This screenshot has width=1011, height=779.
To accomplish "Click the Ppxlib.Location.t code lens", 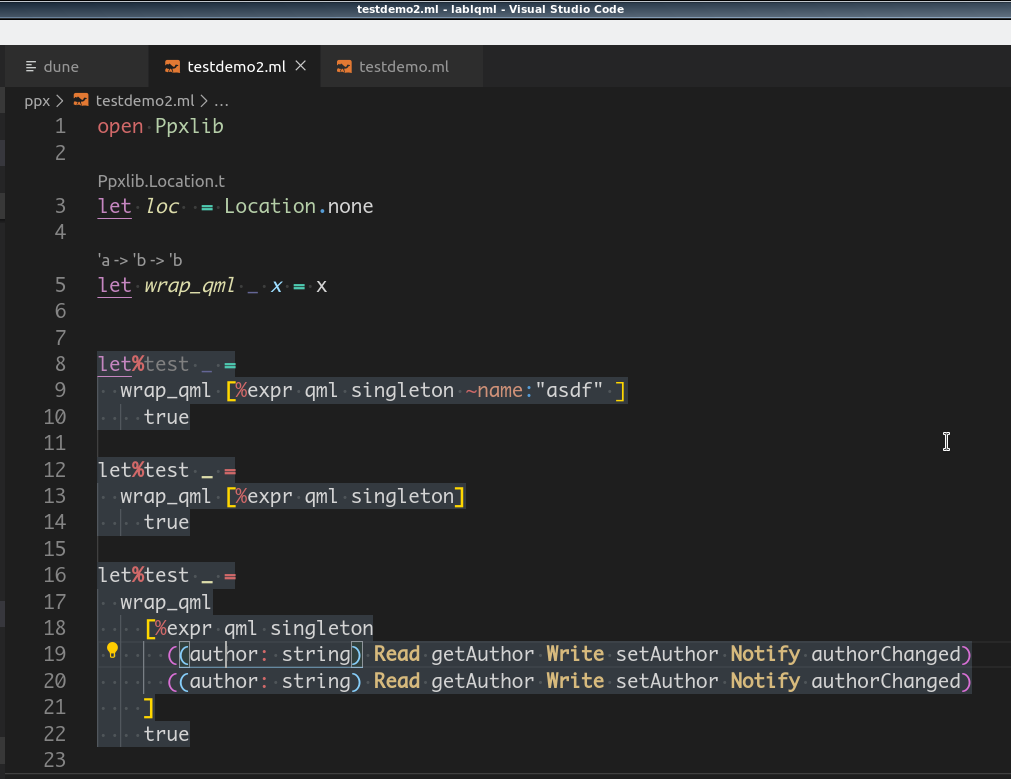I will point(161,181).
